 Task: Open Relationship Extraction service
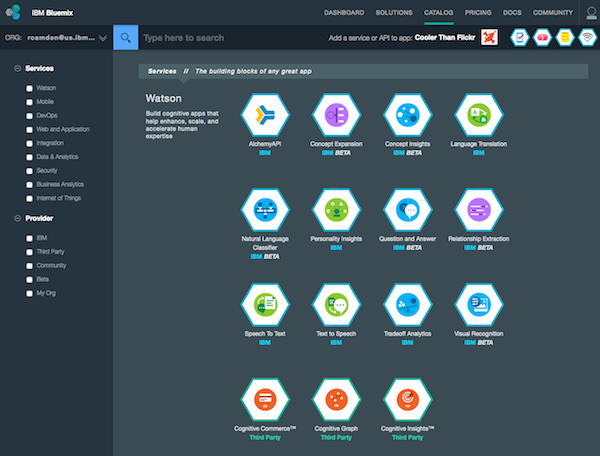(479, 210)
